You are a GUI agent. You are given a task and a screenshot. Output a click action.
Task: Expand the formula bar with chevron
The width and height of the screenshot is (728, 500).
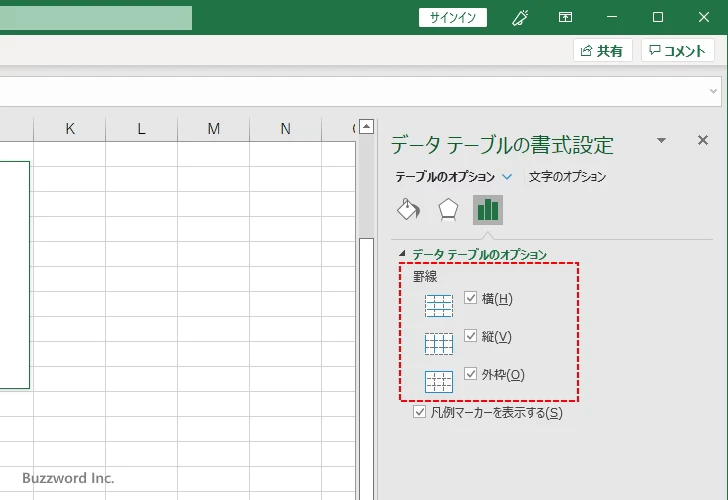pyautogui.click(x=714, y=91)
